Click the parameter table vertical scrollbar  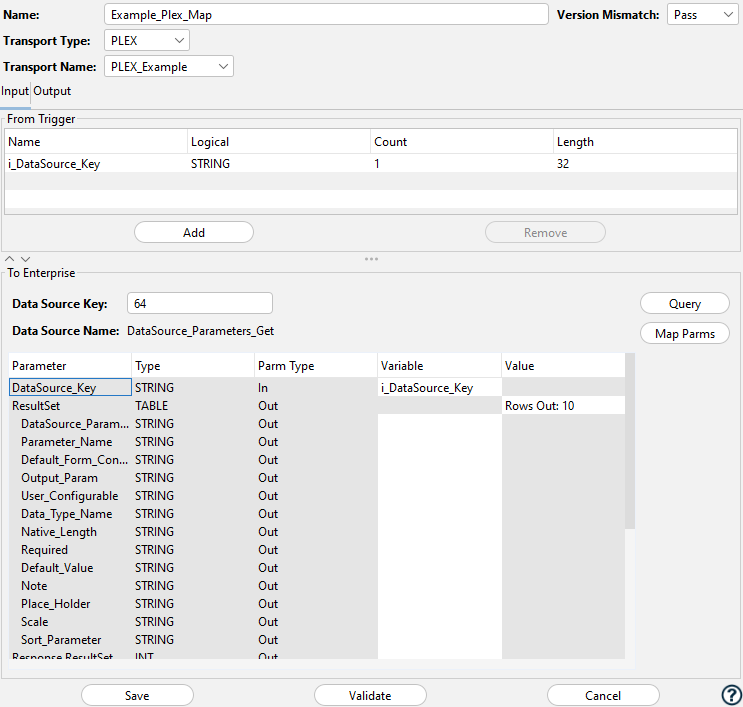point(630,441)
